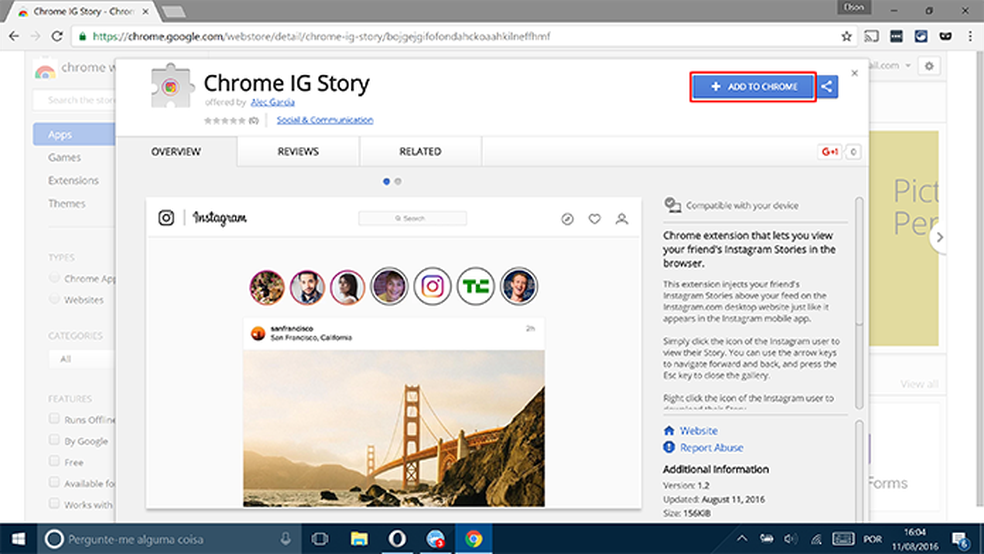
Task: Click the compatible with your device icon
Action: pos(672,205)
